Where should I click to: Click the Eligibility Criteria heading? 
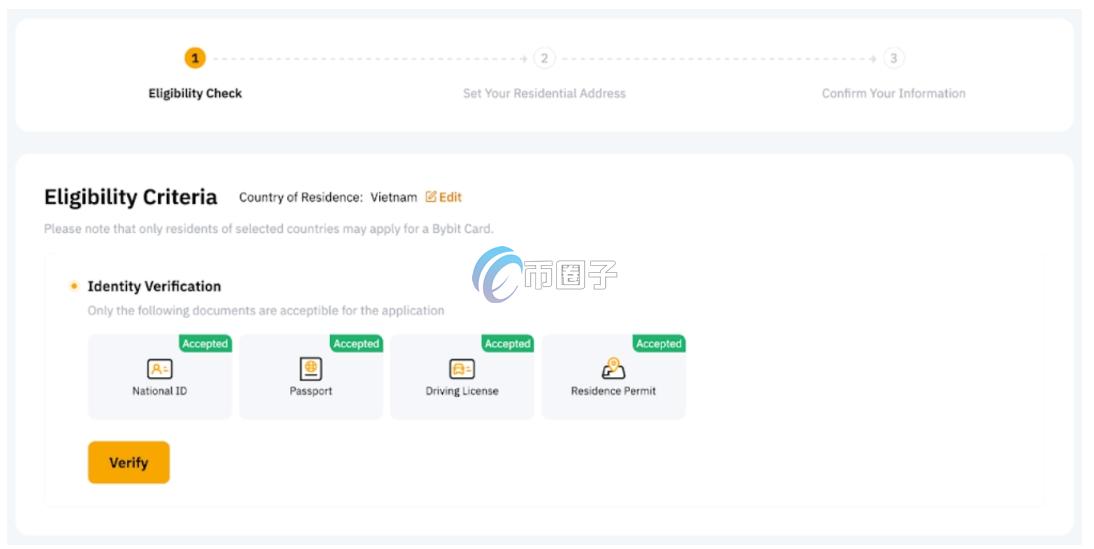tap(130, 197)
